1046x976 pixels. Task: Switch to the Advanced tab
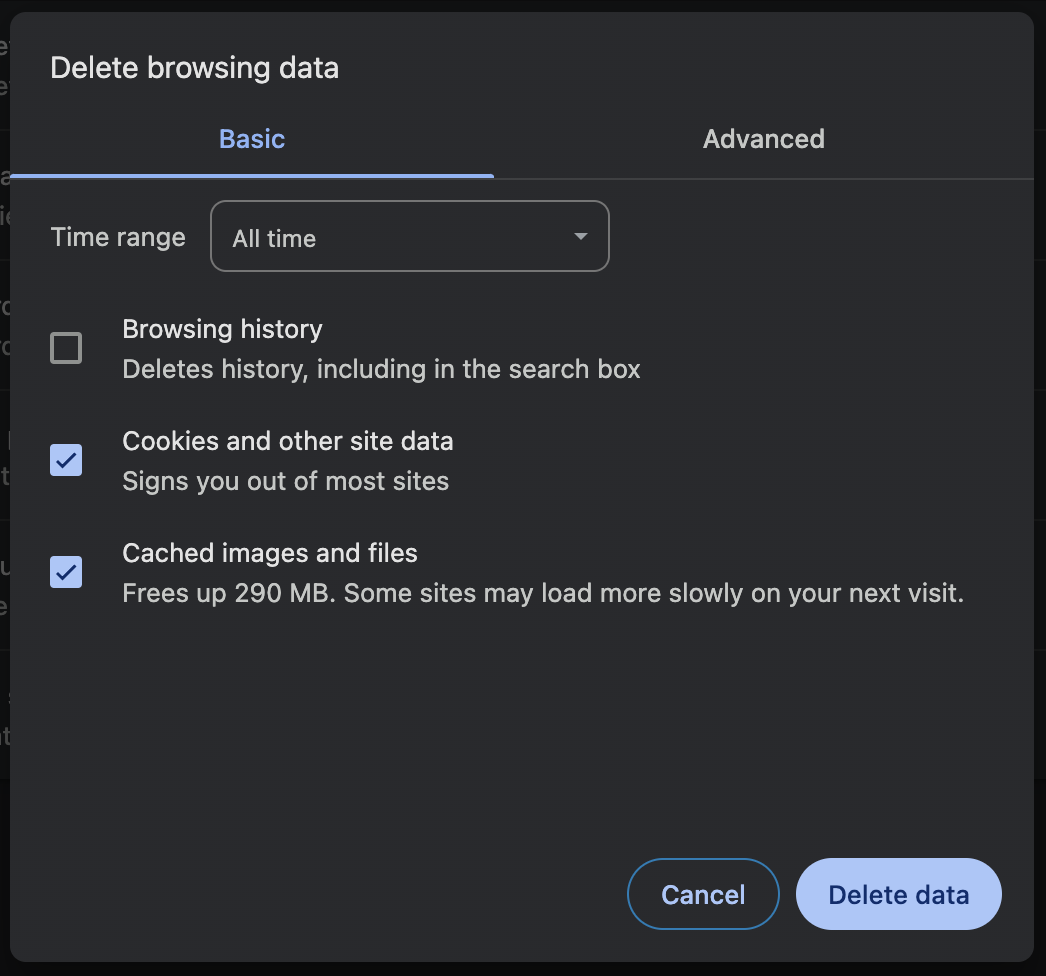pos(763,139)
